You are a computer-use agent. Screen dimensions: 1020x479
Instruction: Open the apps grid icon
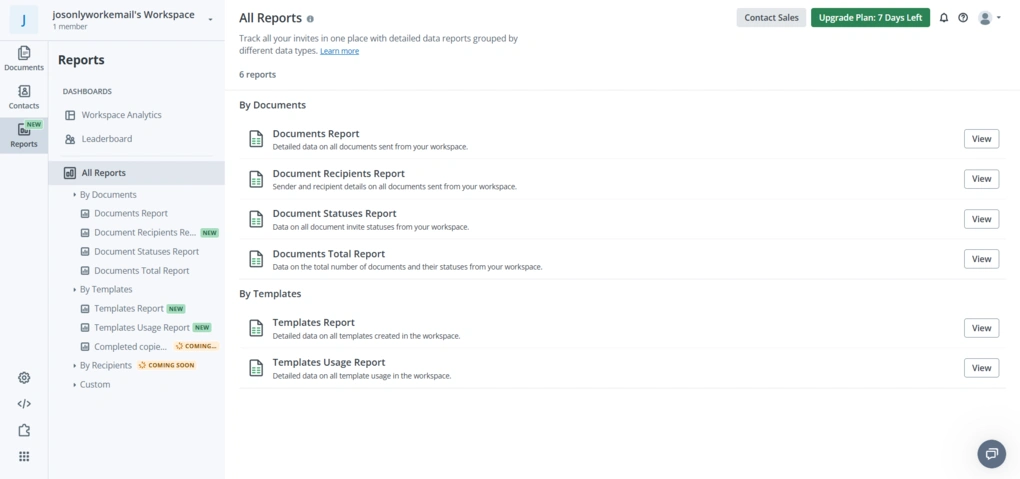tap(24, 456)
